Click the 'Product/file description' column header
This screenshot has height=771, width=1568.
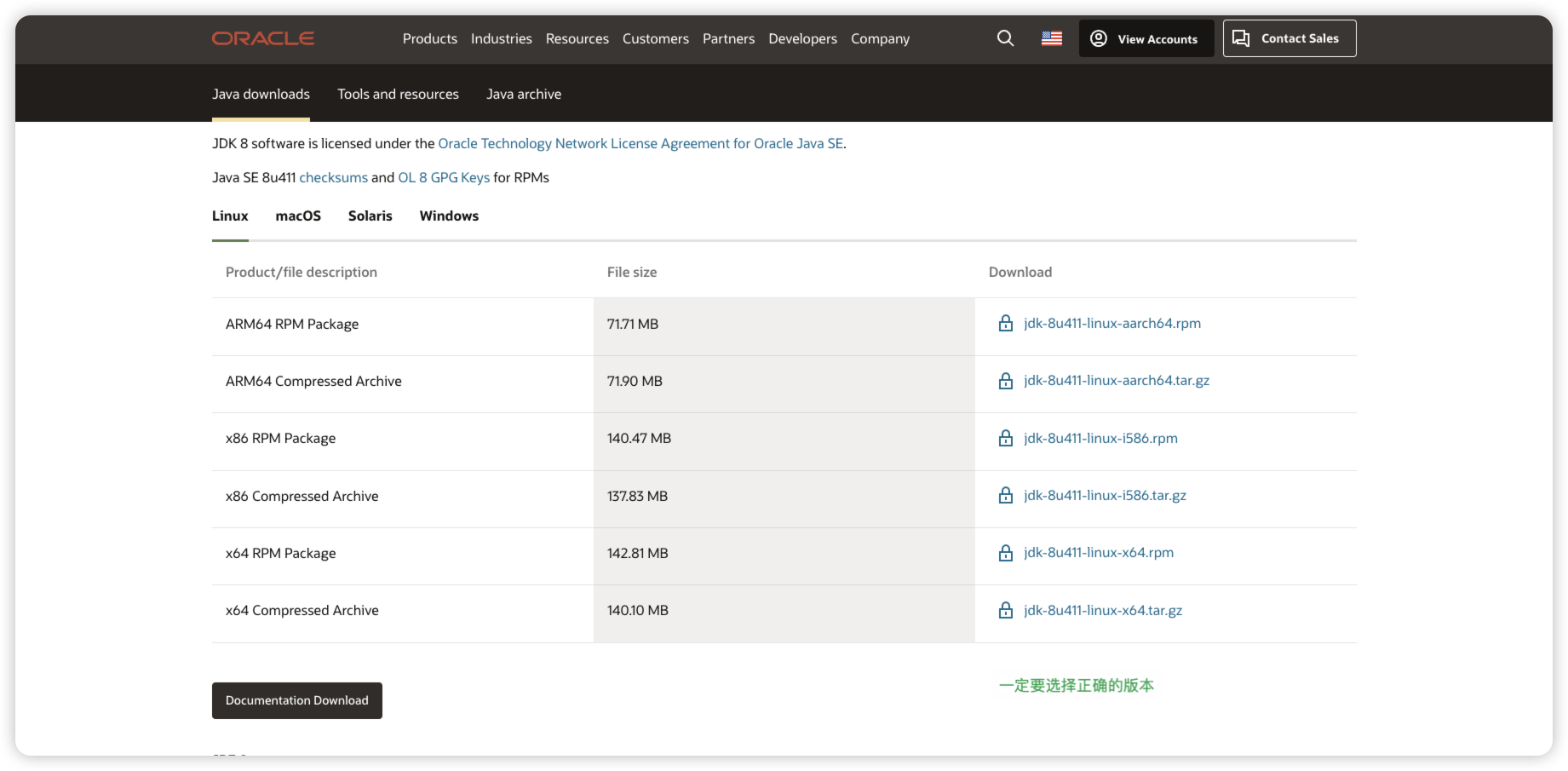click(302, 272)
